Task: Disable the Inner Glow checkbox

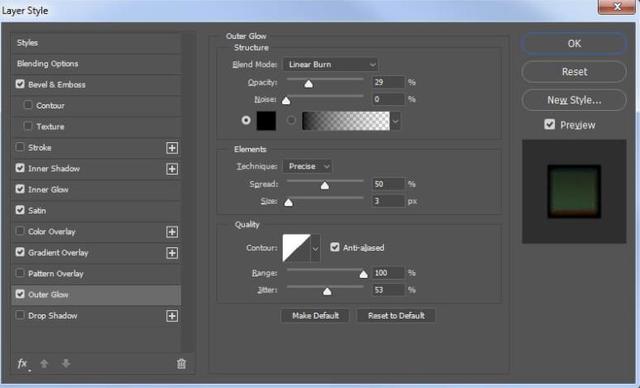Action: (20, 189)
